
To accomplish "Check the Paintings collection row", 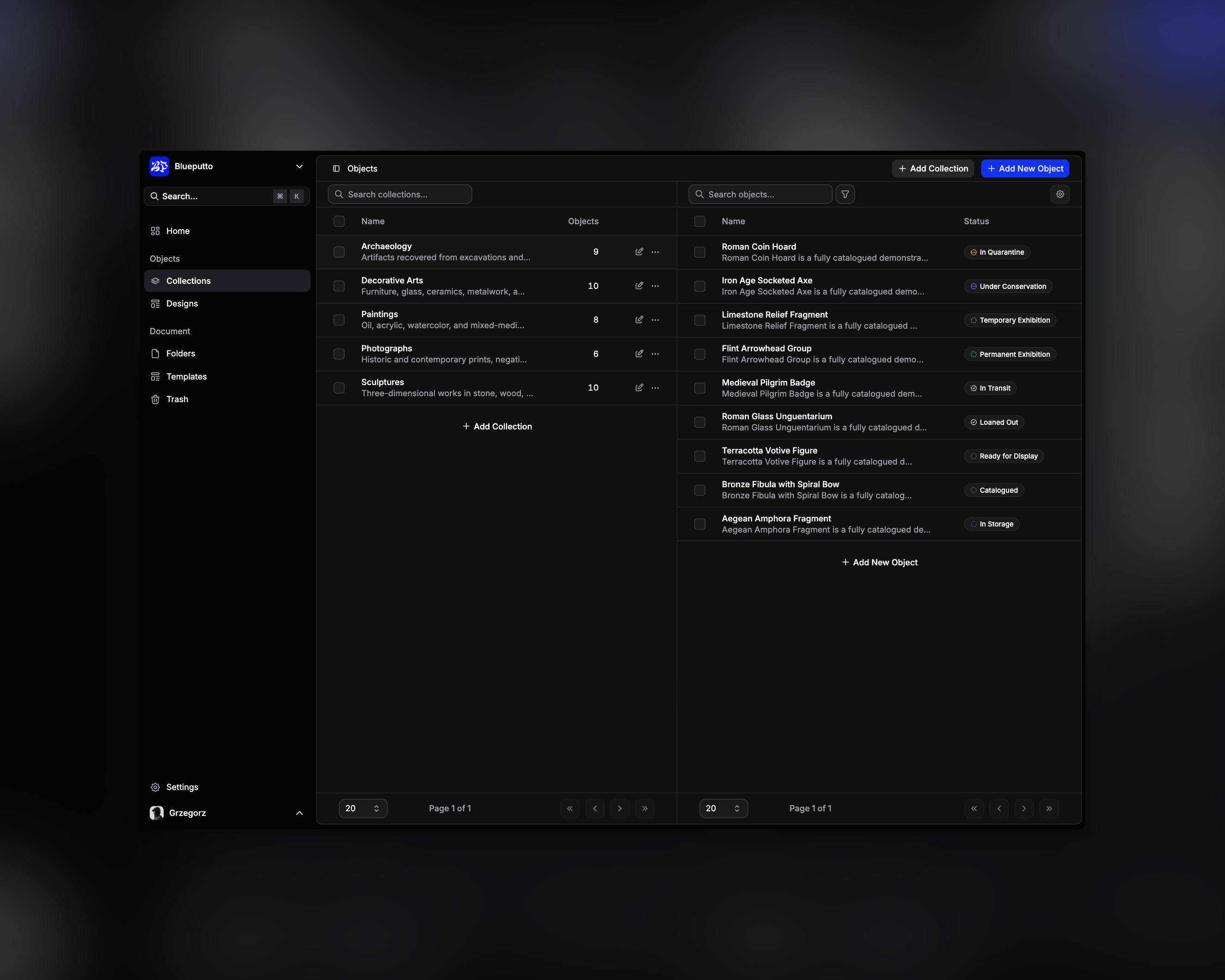I will [339, 320].
